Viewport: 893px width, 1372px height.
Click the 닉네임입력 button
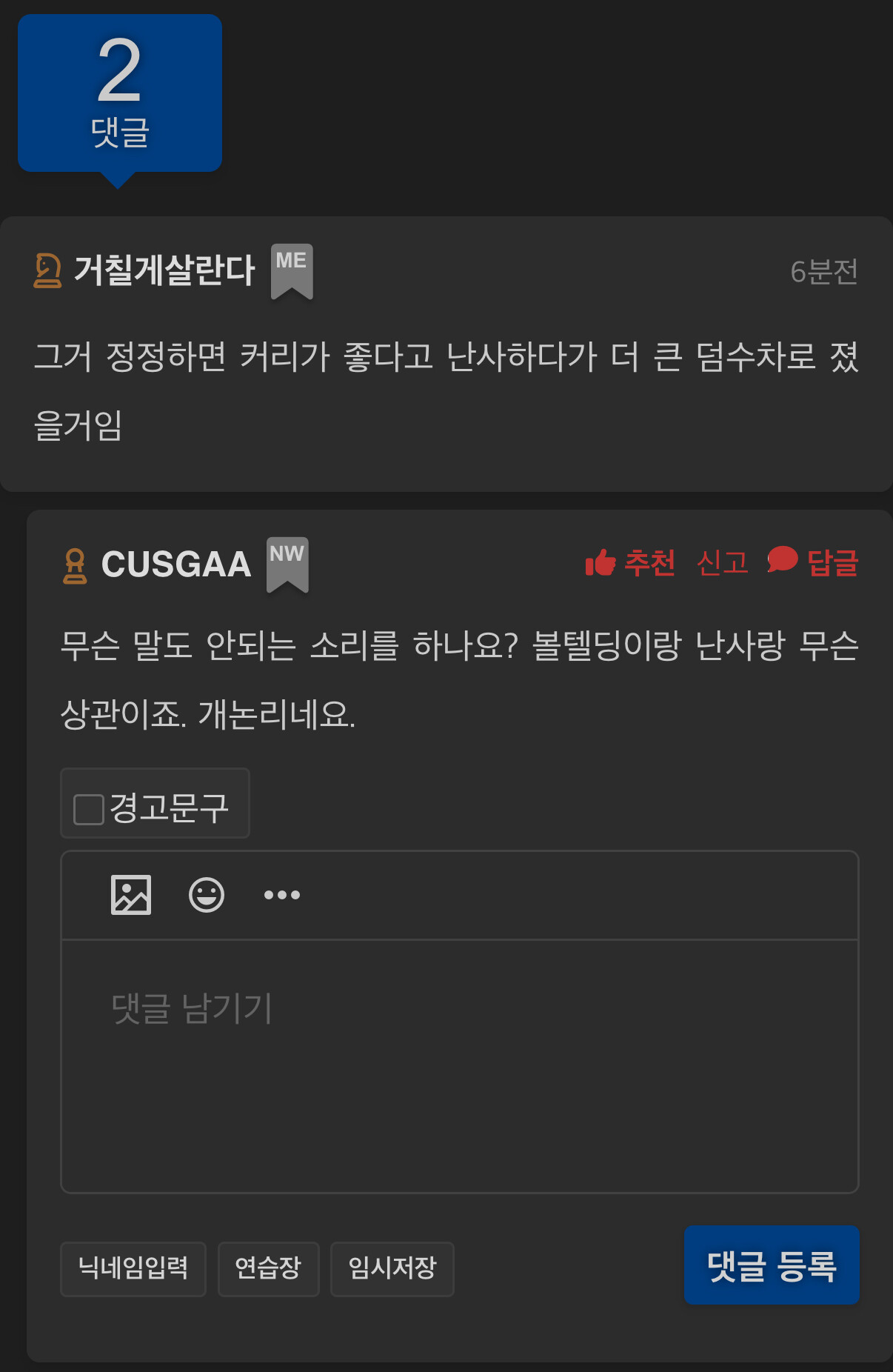click(133, 1269)
